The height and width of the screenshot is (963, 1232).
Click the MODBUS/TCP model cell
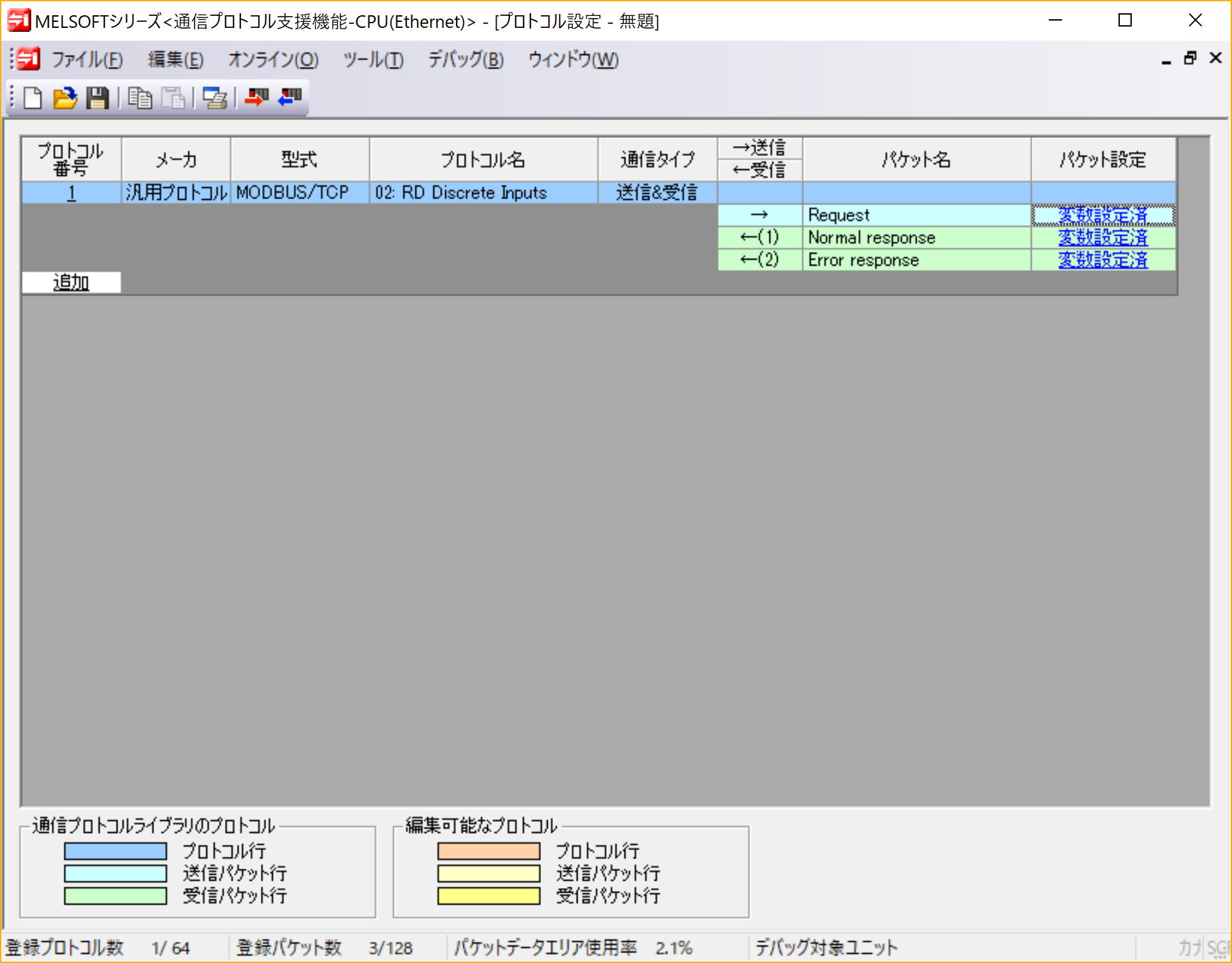[x=299, y=192]
